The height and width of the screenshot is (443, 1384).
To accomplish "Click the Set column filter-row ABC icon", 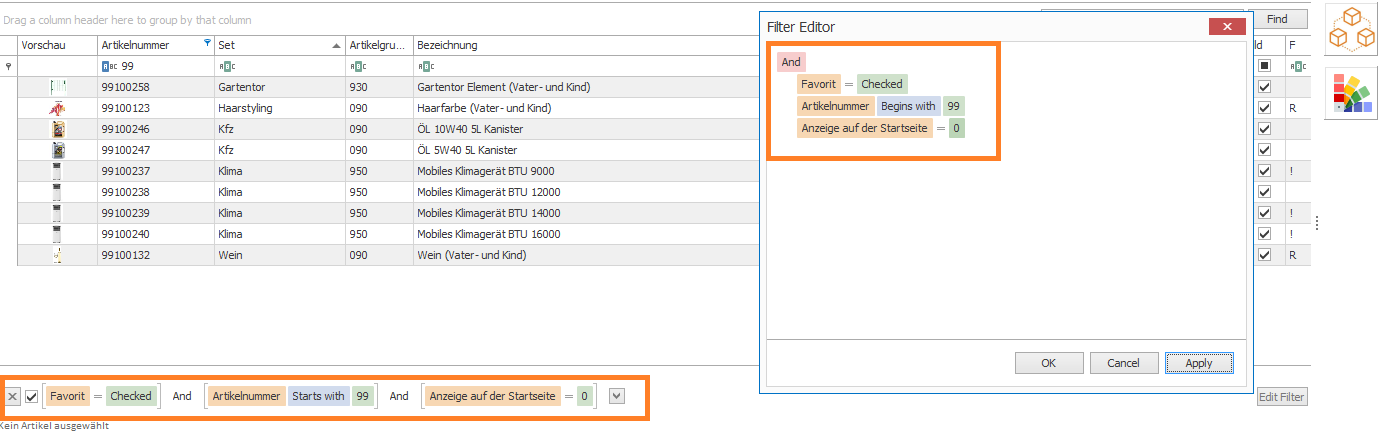I will pos(225,66).
